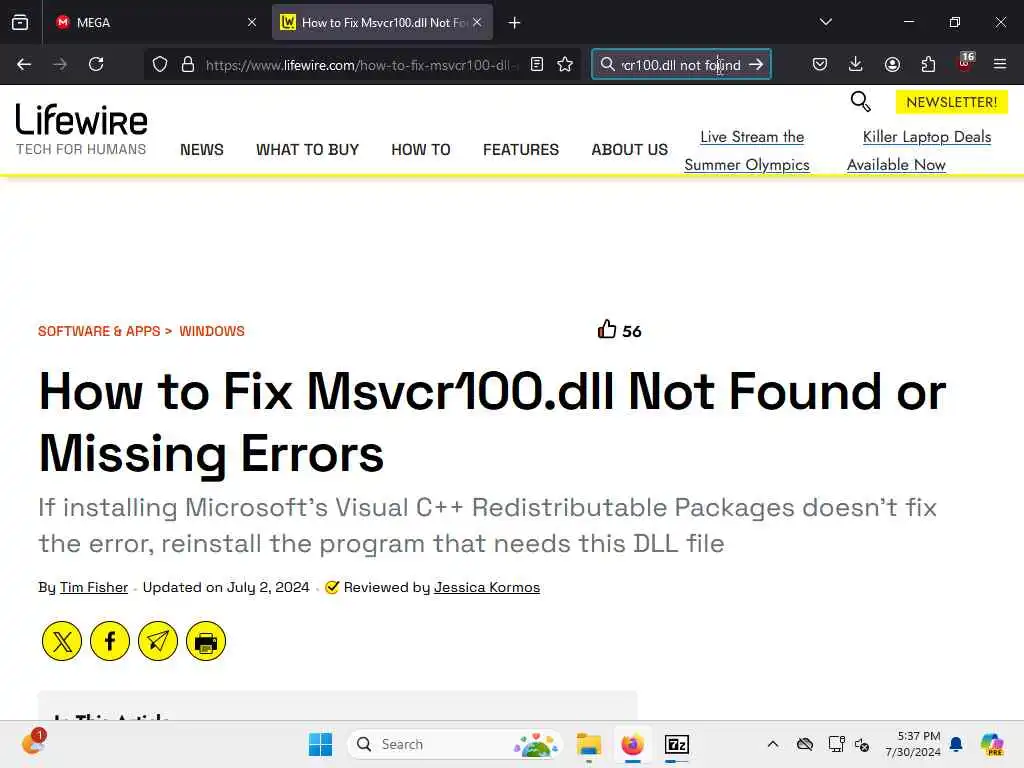Close the MEGA tab
The height and width of the screenshot is (768, 1024).
click(251, 22)
